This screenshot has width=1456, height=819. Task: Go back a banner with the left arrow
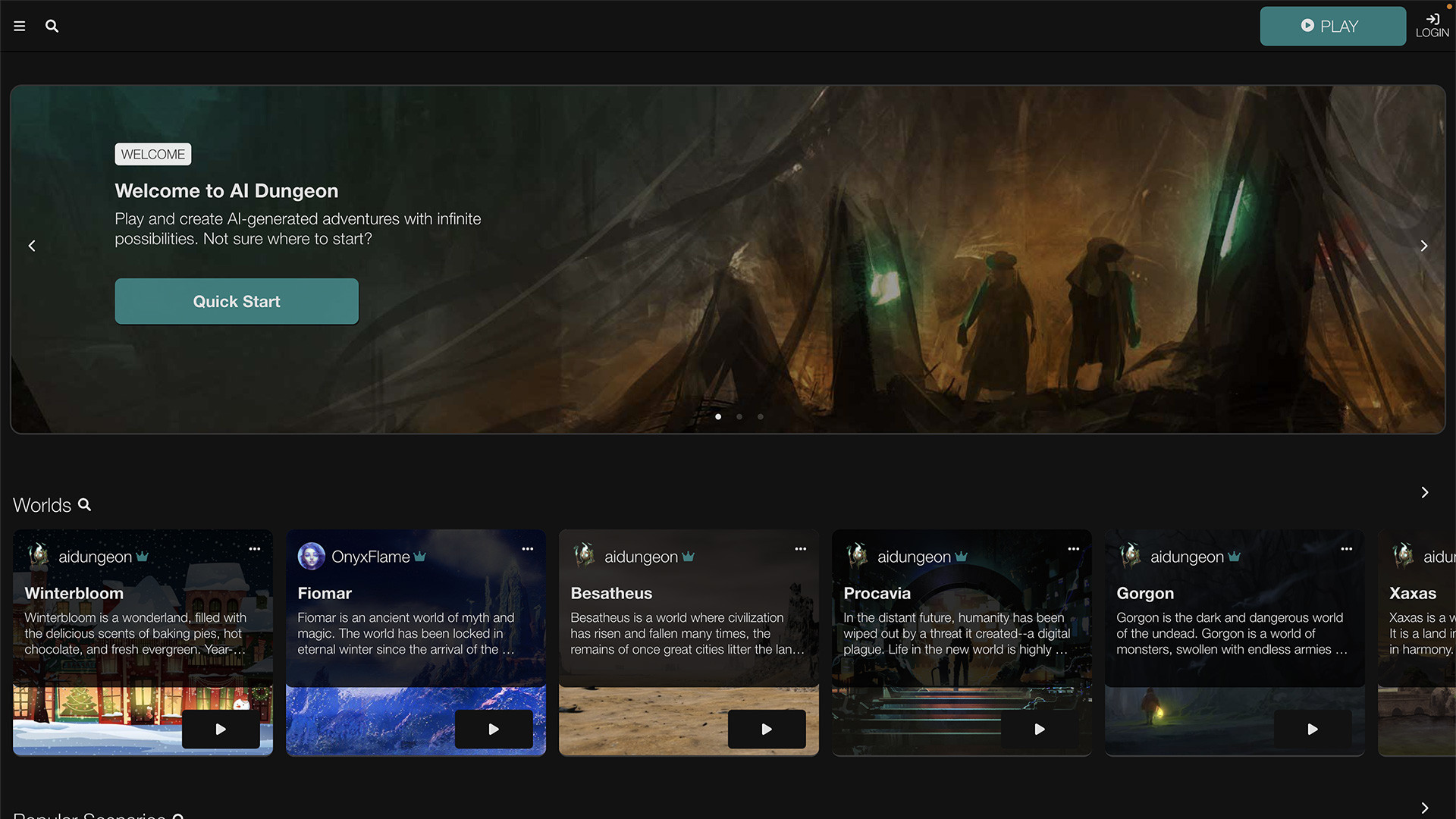(x=32, y=245)
